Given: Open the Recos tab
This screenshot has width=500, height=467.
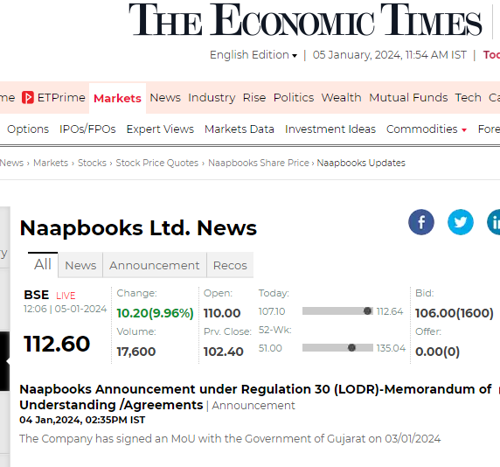Looking at the screenshot, I should [230, 265].
